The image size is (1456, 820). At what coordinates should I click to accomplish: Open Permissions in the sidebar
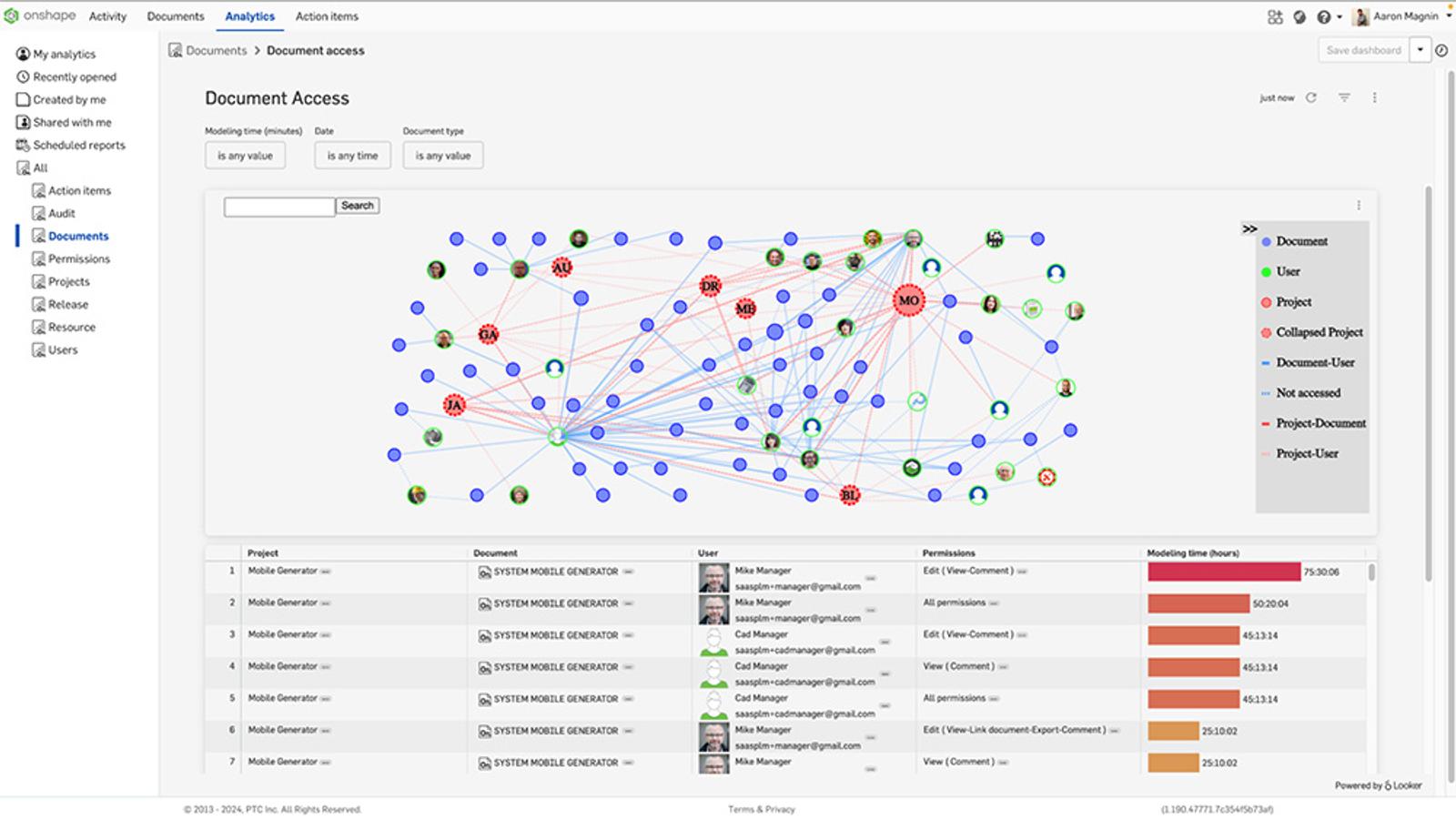(78, 258)
